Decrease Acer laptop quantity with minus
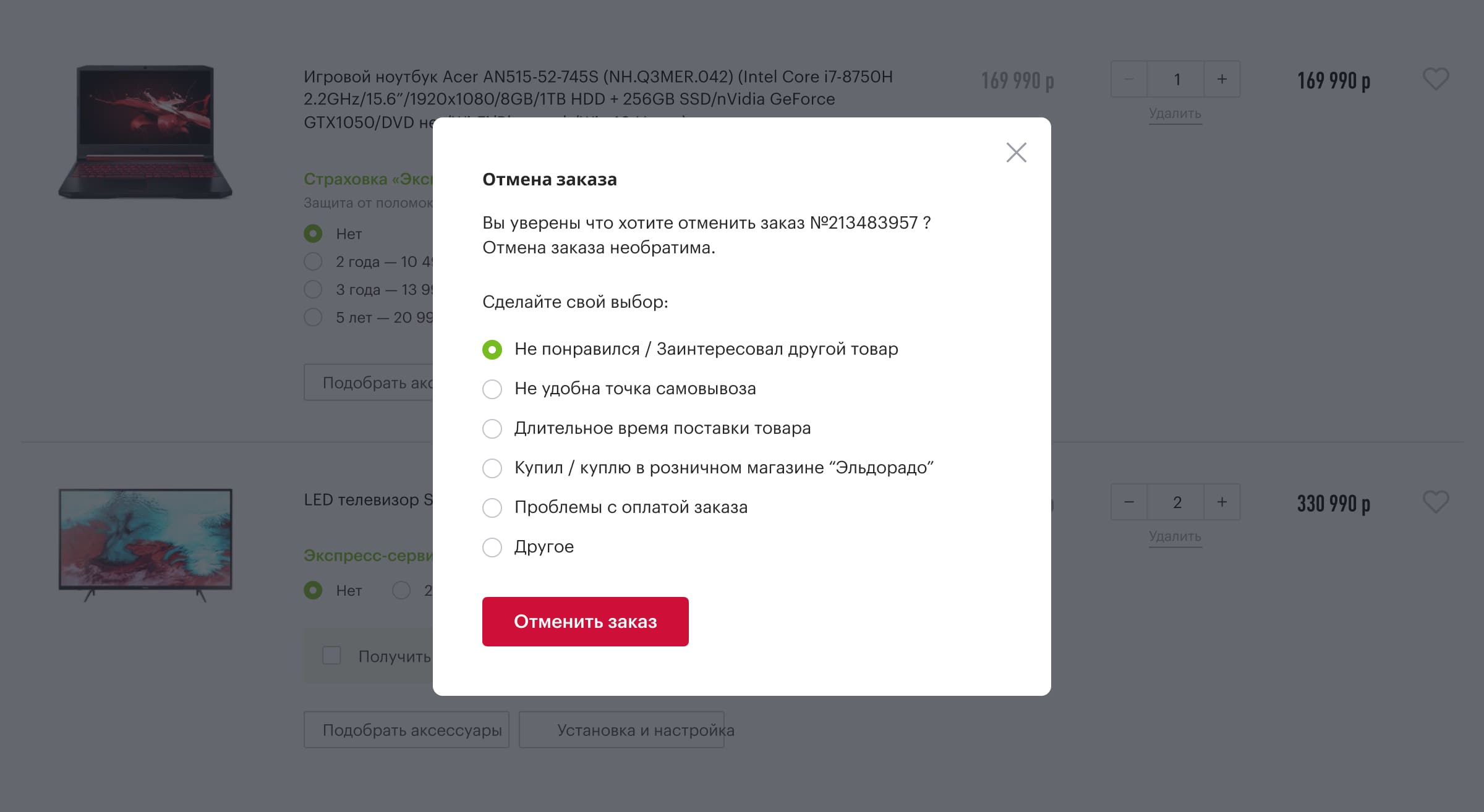This screenshot has width=1484, height=812. [x=1128, y=79]
